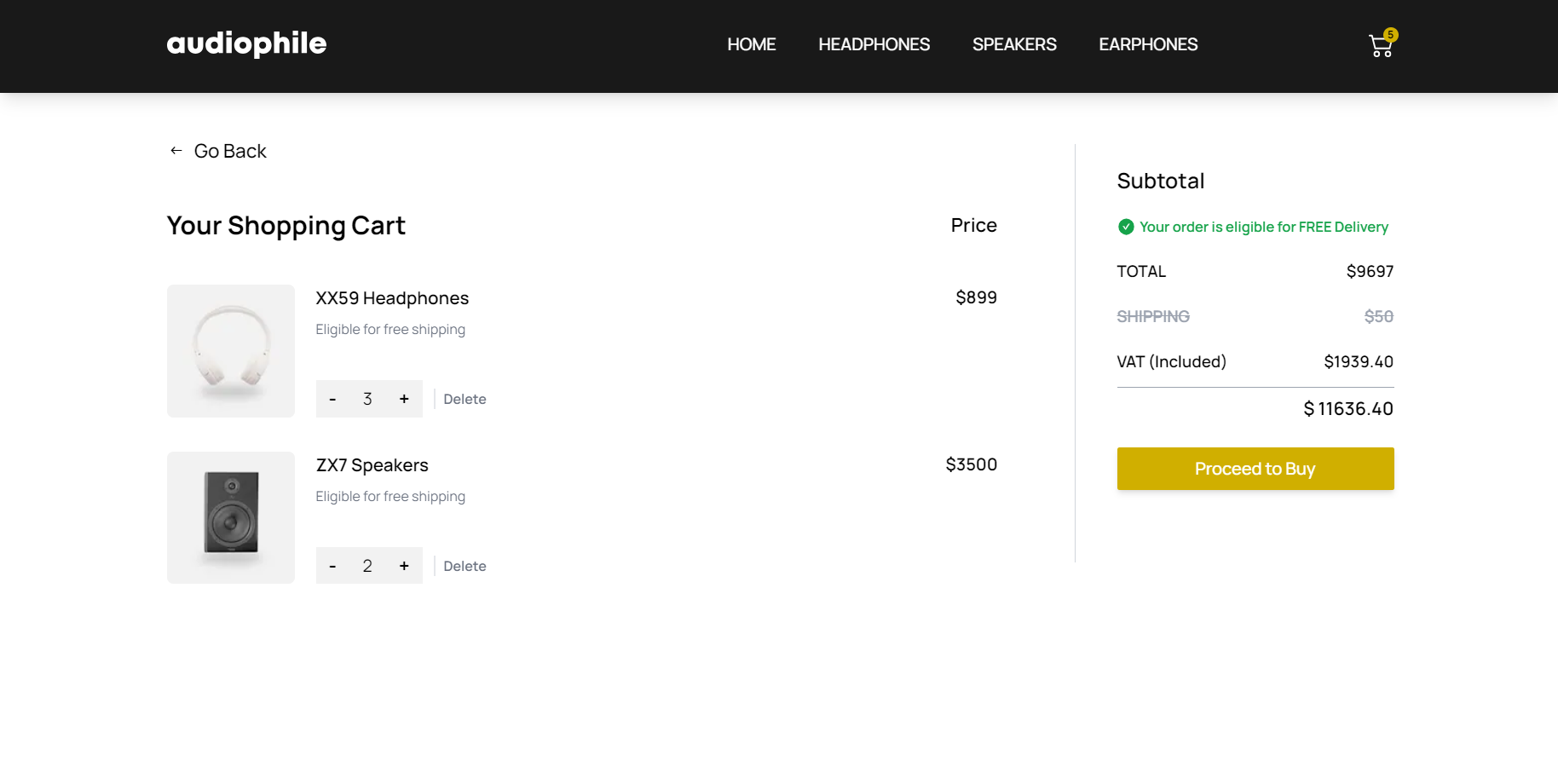Viewport: 1558px width, 784px height.
Task: Open the XX59 Headphones product thumbnail
Action: [230, 350]
